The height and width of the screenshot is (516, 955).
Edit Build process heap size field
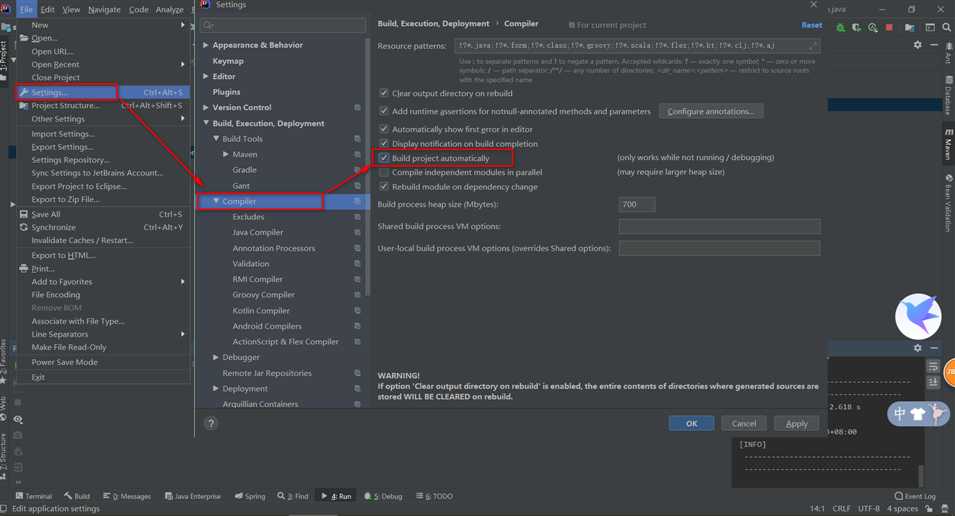point(637,204)
